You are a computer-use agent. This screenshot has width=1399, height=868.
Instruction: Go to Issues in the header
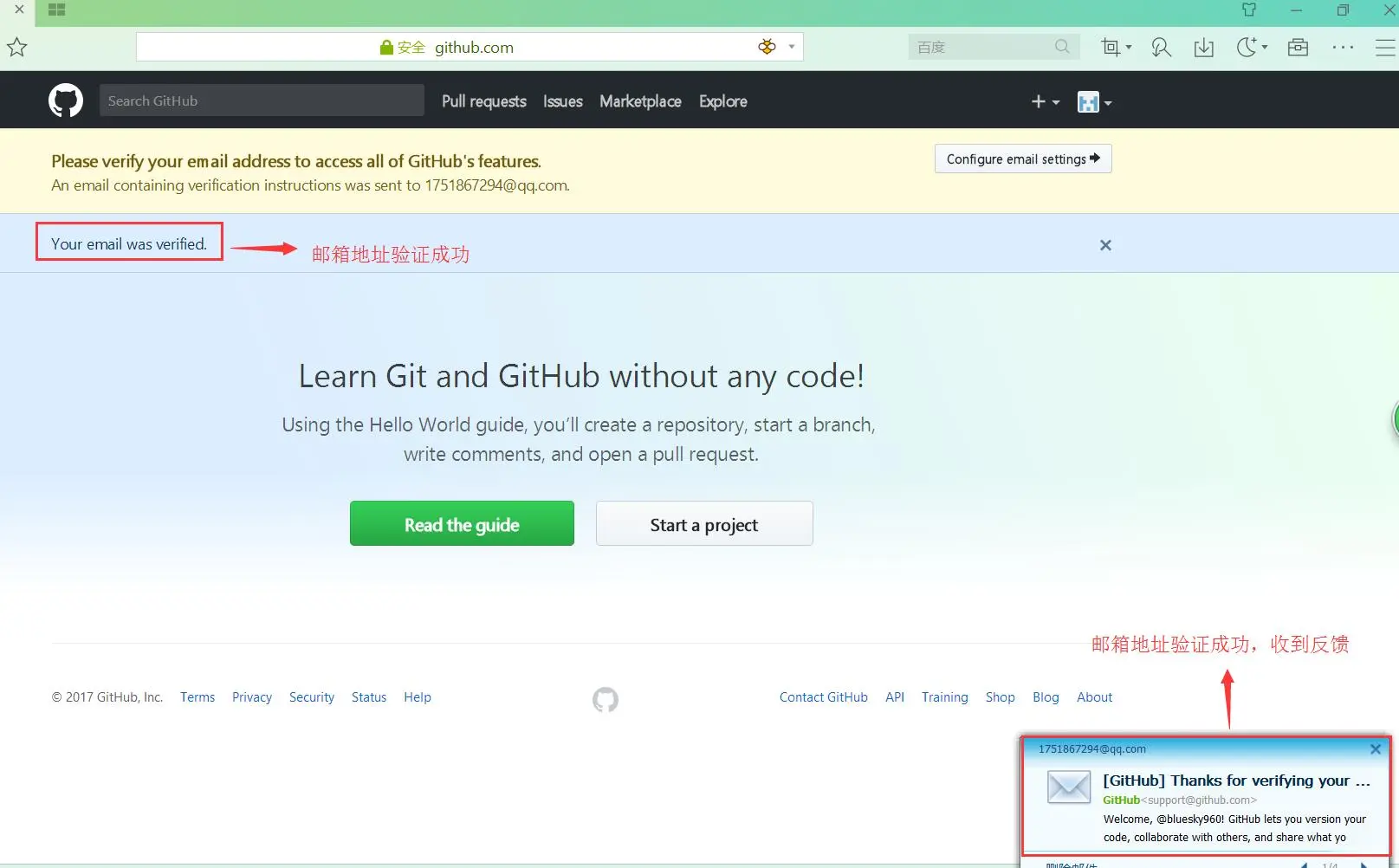pyautogui.click(x=563, y=101)
